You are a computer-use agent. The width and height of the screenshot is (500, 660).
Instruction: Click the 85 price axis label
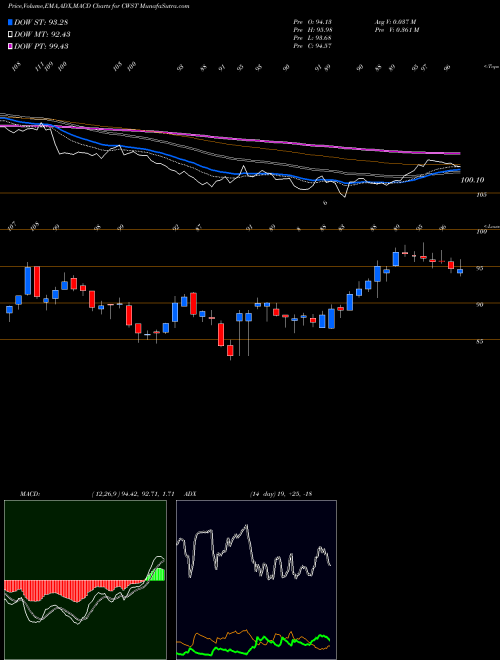[480, 342]
